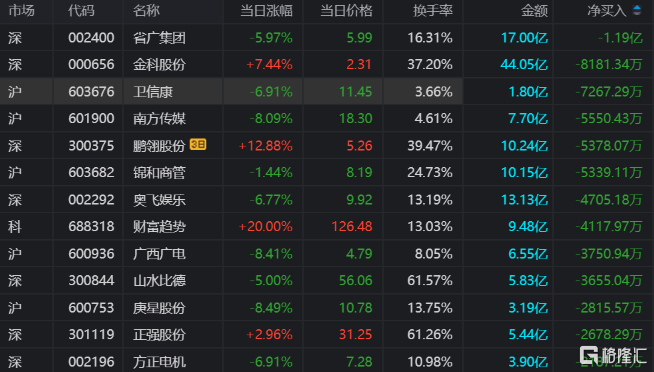Sort table by 换手率 column header
Image resolution: width=654 pixels, height=372 pixels.
tap(433, 11)
